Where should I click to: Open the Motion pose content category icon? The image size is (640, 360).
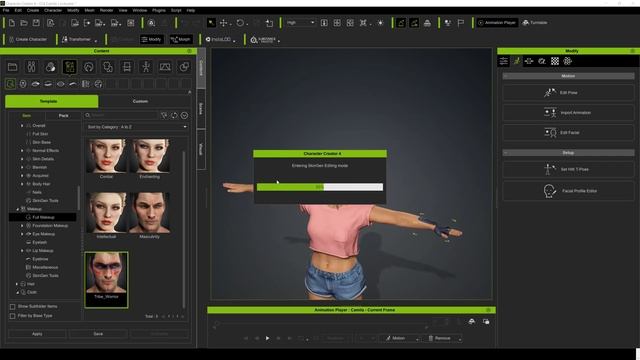tap(146, 67)
